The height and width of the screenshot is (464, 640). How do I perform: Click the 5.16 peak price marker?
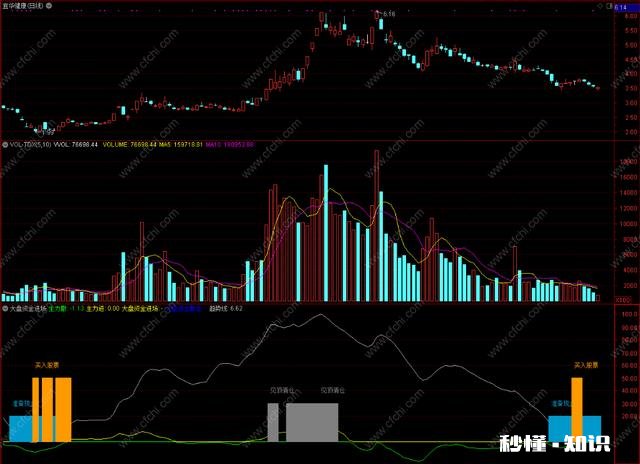pyautogui.click(x=387, y=14)
